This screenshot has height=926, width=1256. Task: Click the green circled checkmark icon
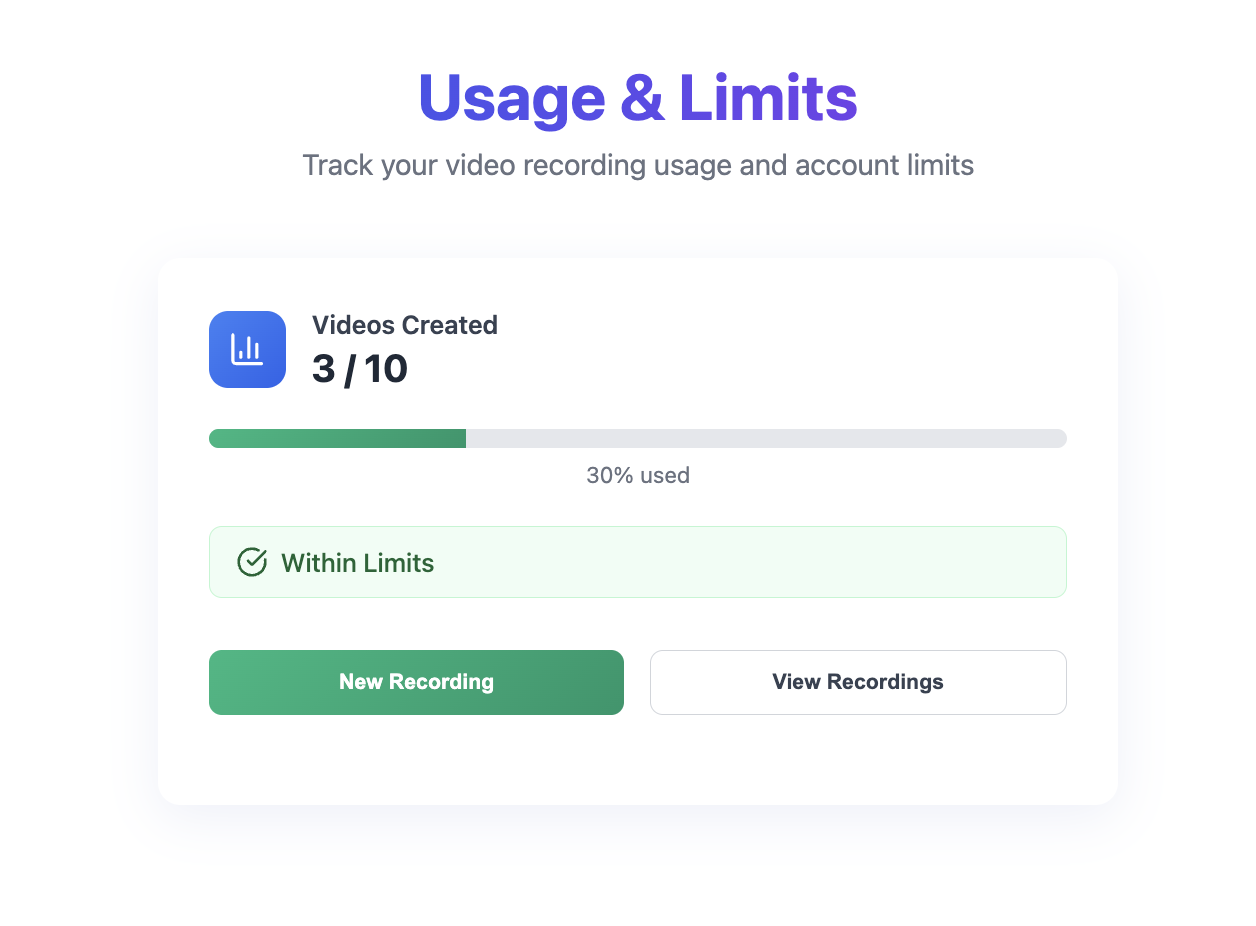coord(252,562)
